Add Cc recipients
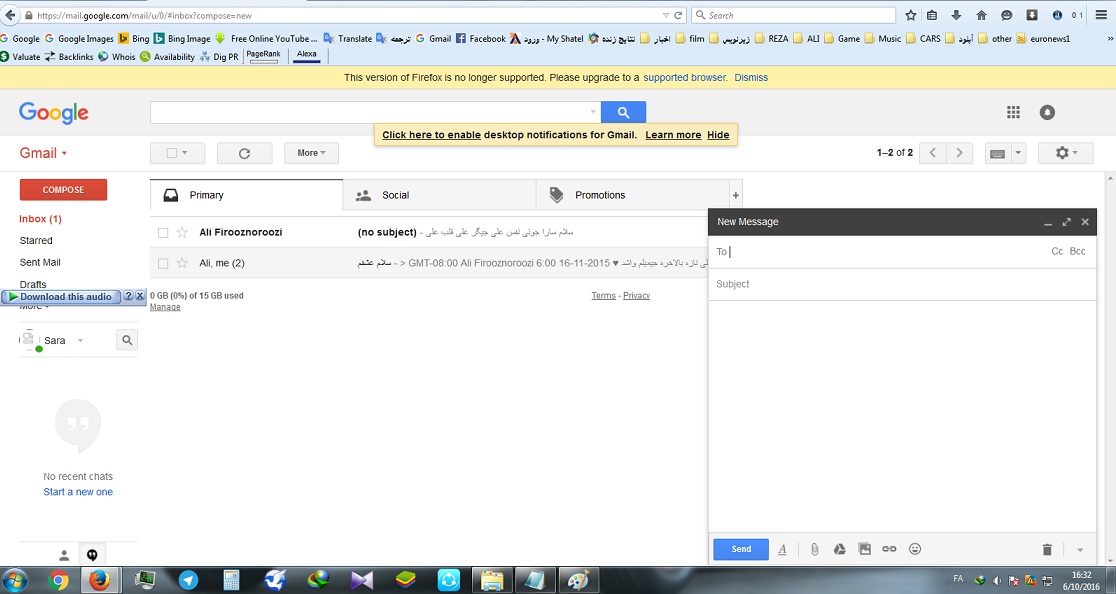The height and width of the screenshot is (594, 1116). pos(1057,251)
